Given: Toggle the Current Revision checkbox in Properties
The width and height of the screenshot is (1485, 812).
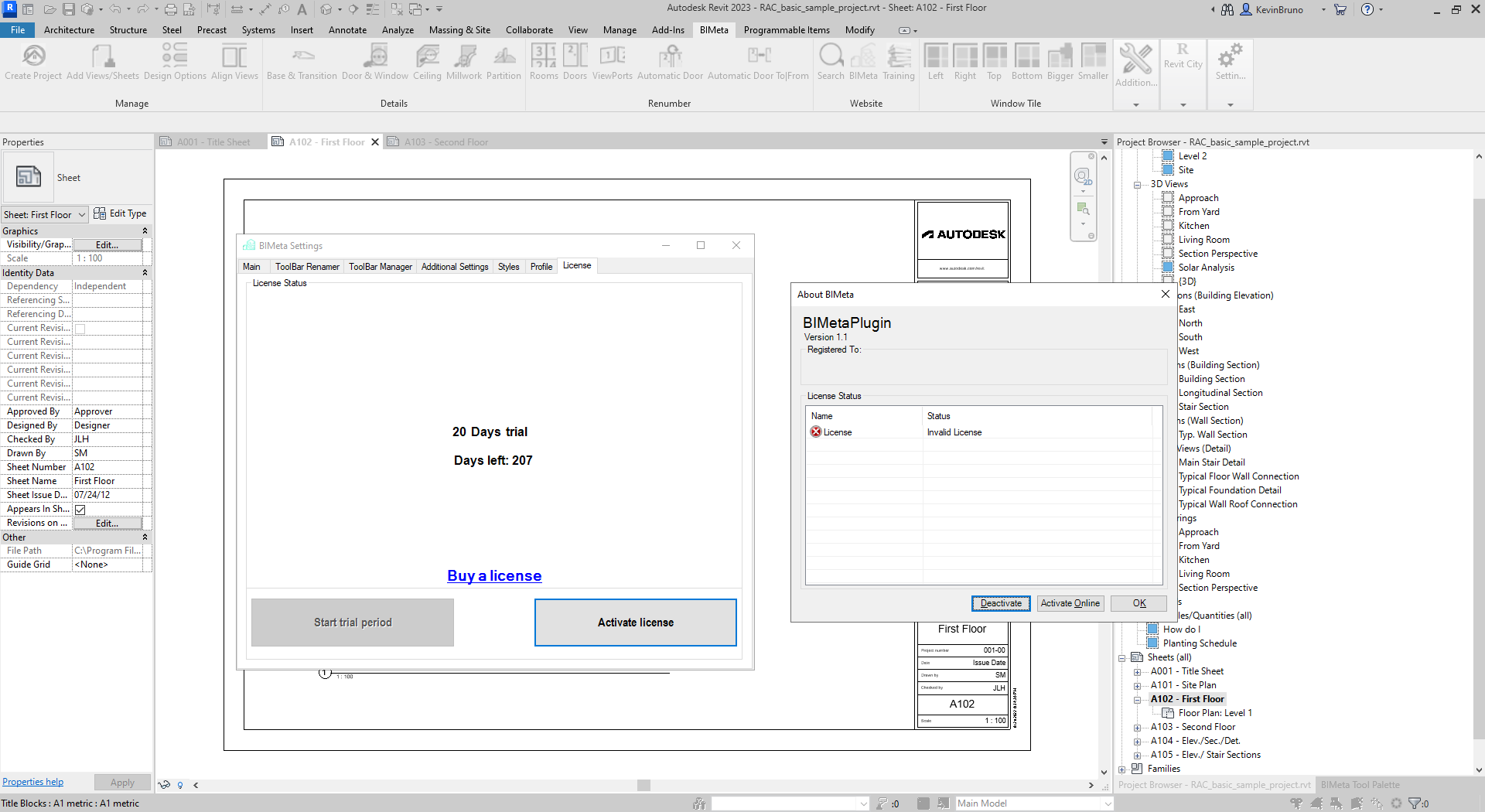Looking at the screenshot, I should [80, 329].
